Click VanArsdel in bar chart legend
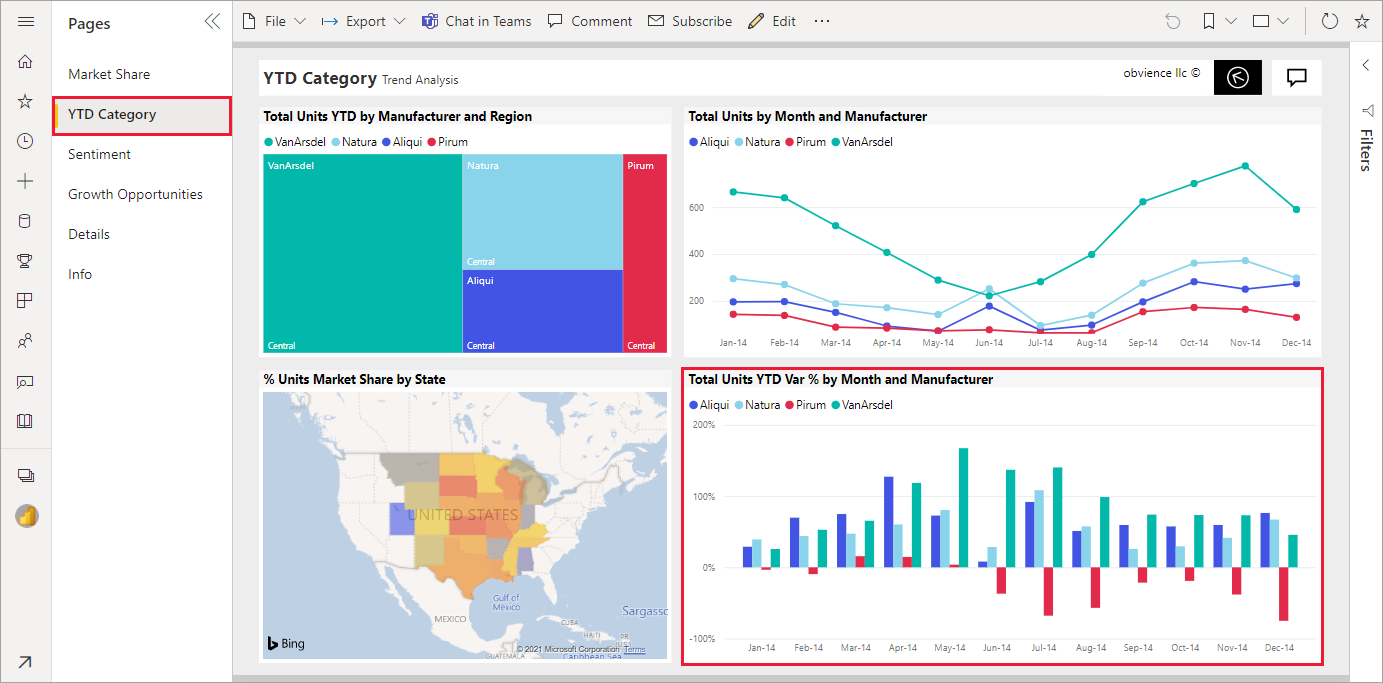The width and height of the screenshot is (1383, 683). pos(862,405)
